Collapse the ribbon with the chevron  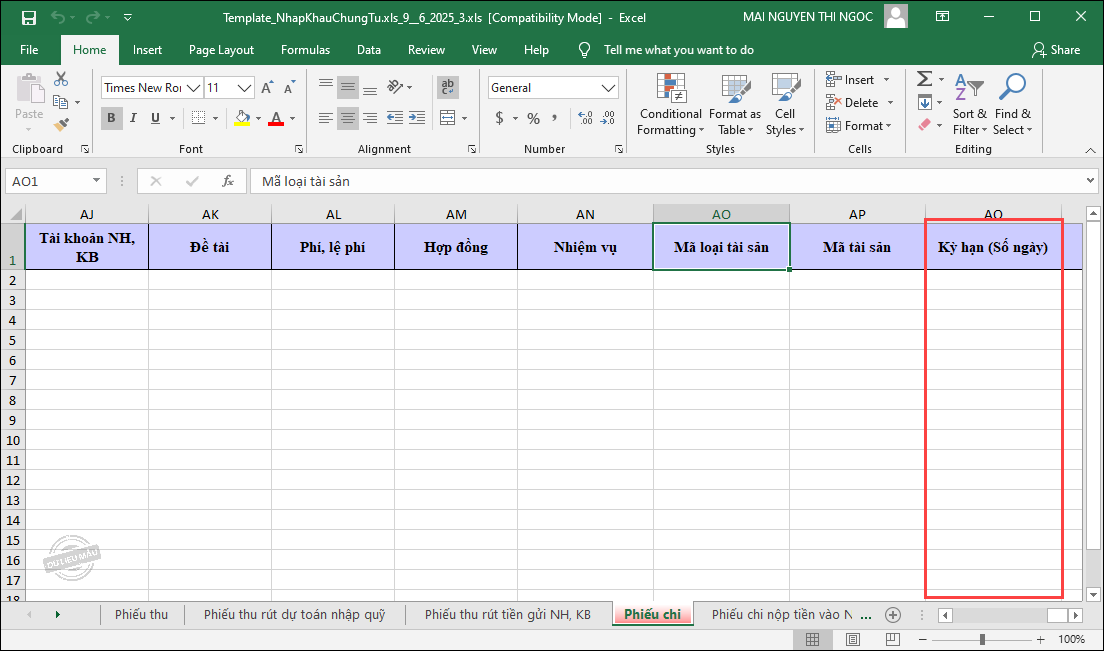pos(1091,150)
